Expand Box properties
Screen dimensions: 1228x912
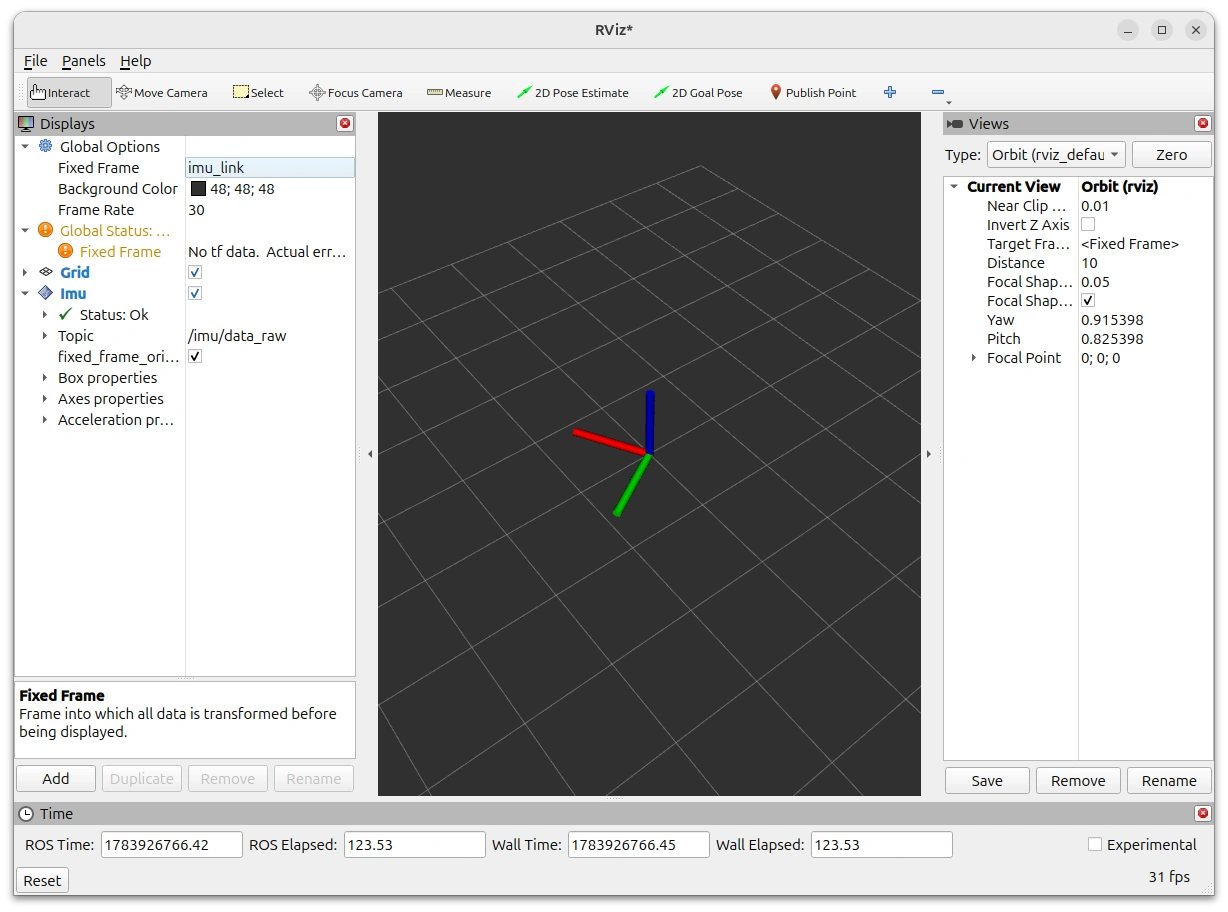(45, 378)
